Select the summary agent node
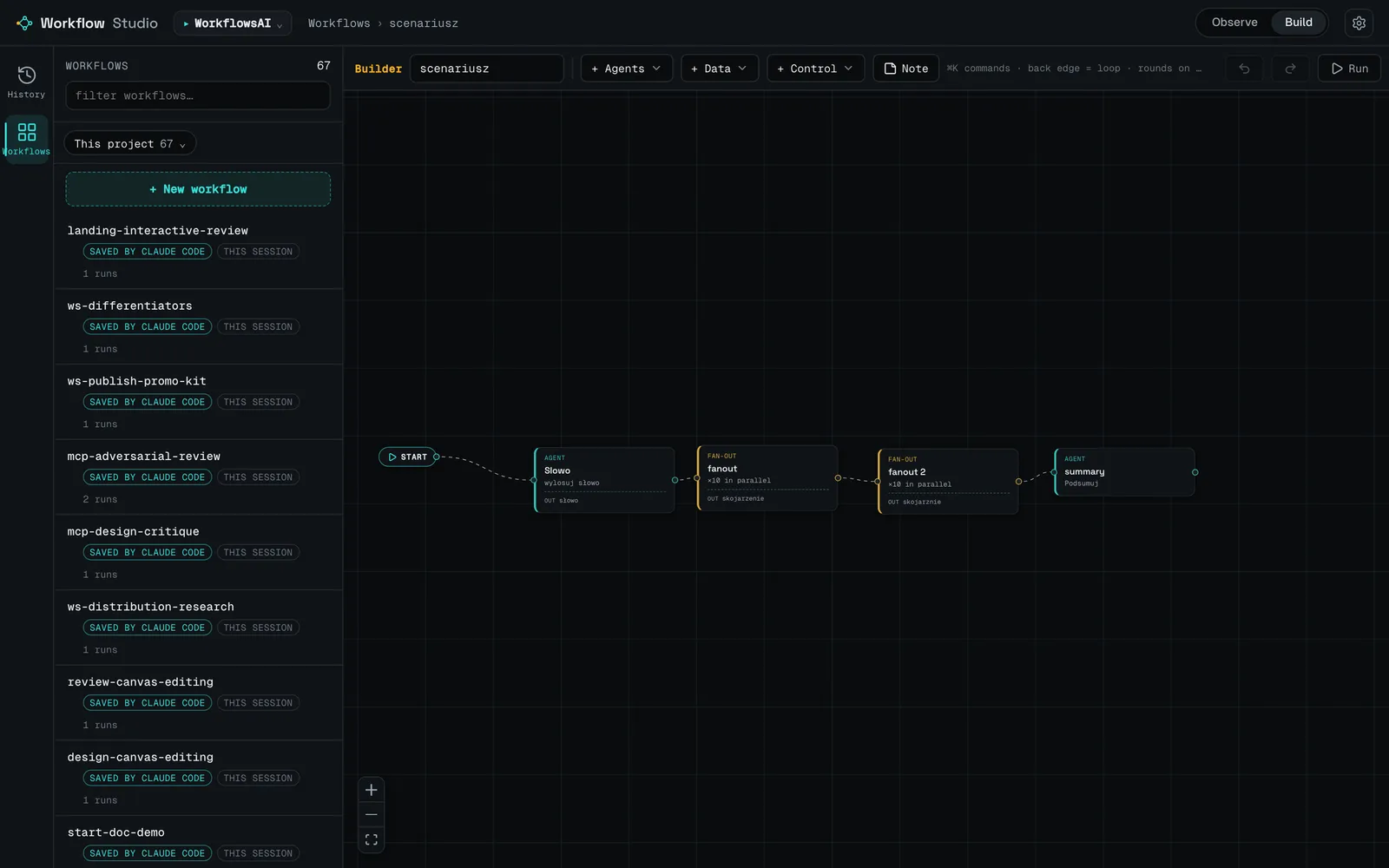 pyautogui.click(x=1124, y=472)
